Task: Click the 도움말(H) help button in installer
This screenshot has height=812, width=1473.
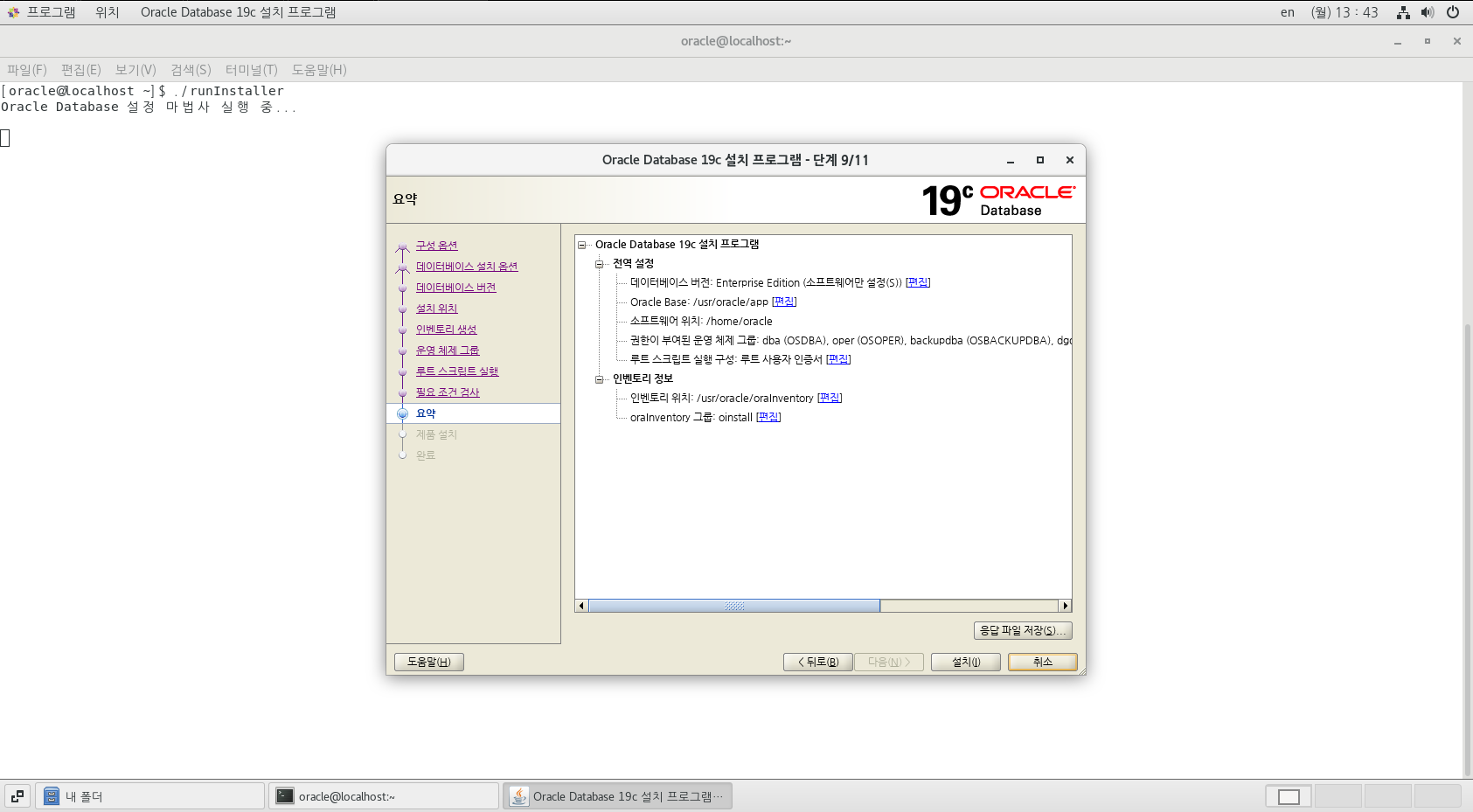Action: tap(429, 662)
